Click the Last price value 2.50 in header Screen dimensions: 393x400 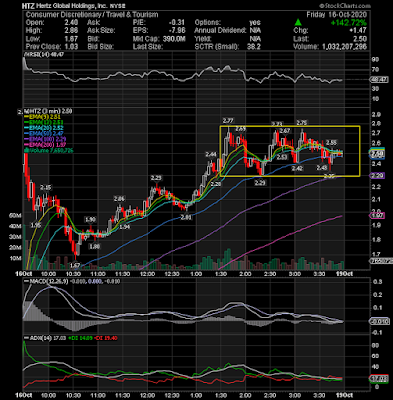(360, 39)
